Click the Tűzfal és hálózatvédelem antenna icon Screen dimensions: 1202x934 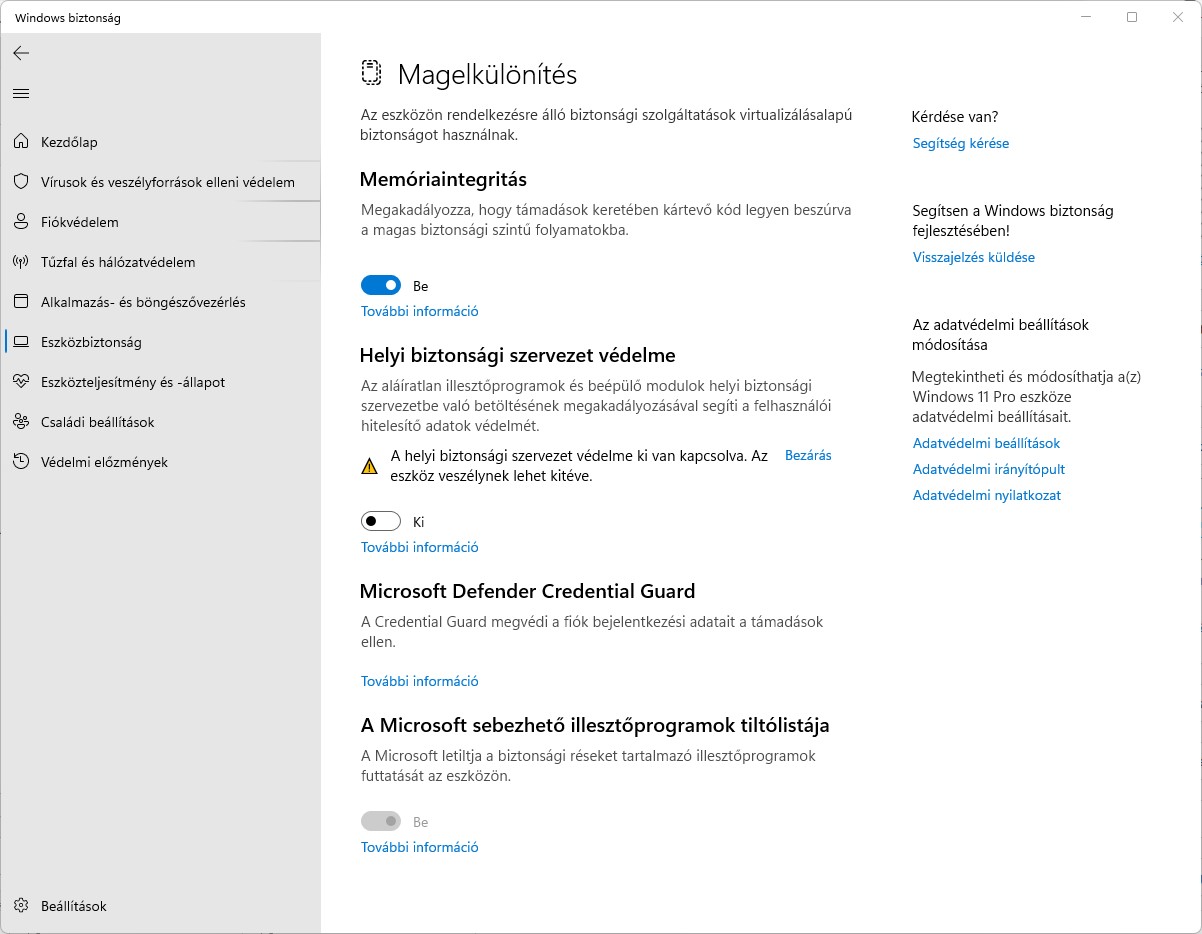pyautogui.click(x=21, y=262)
